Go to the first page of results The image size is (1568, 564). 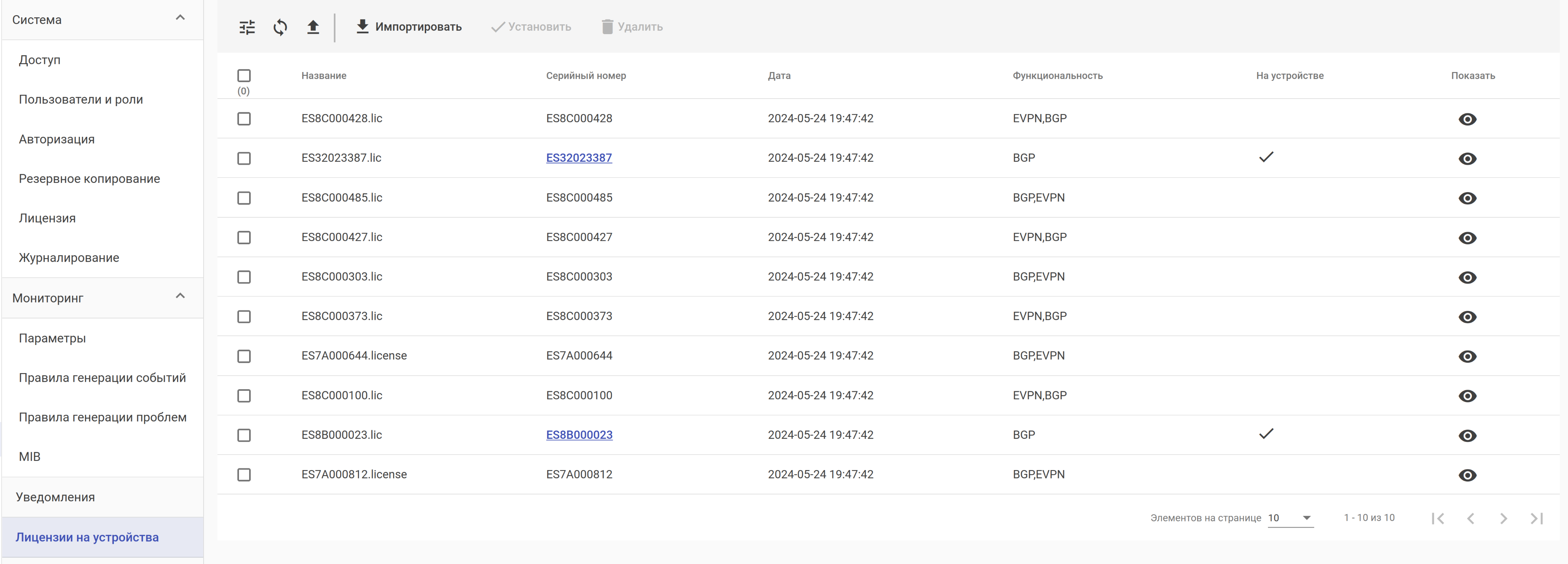point(1438,519)
